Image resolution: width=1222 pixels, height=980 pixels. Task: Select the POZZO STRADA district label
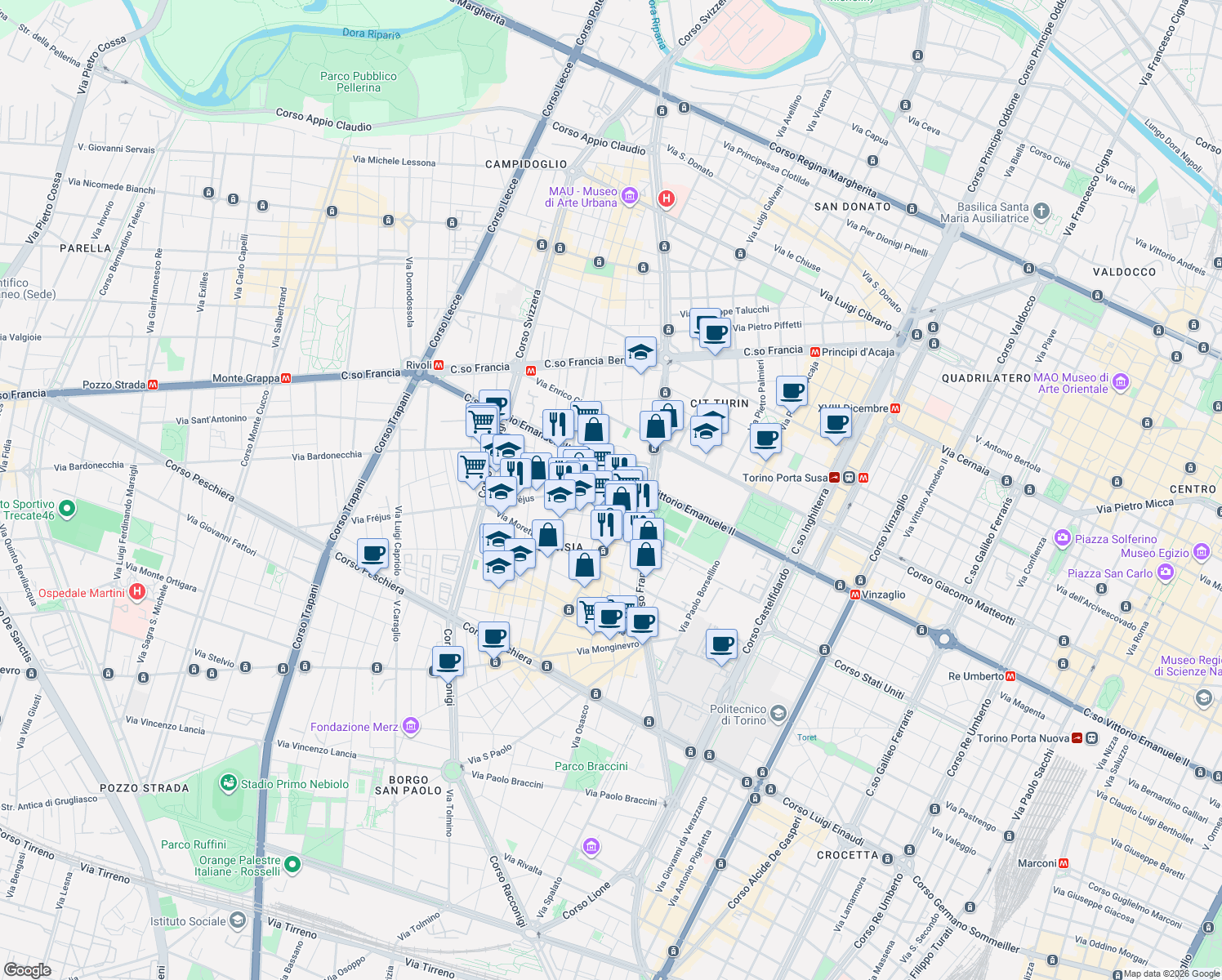[145, 788]
